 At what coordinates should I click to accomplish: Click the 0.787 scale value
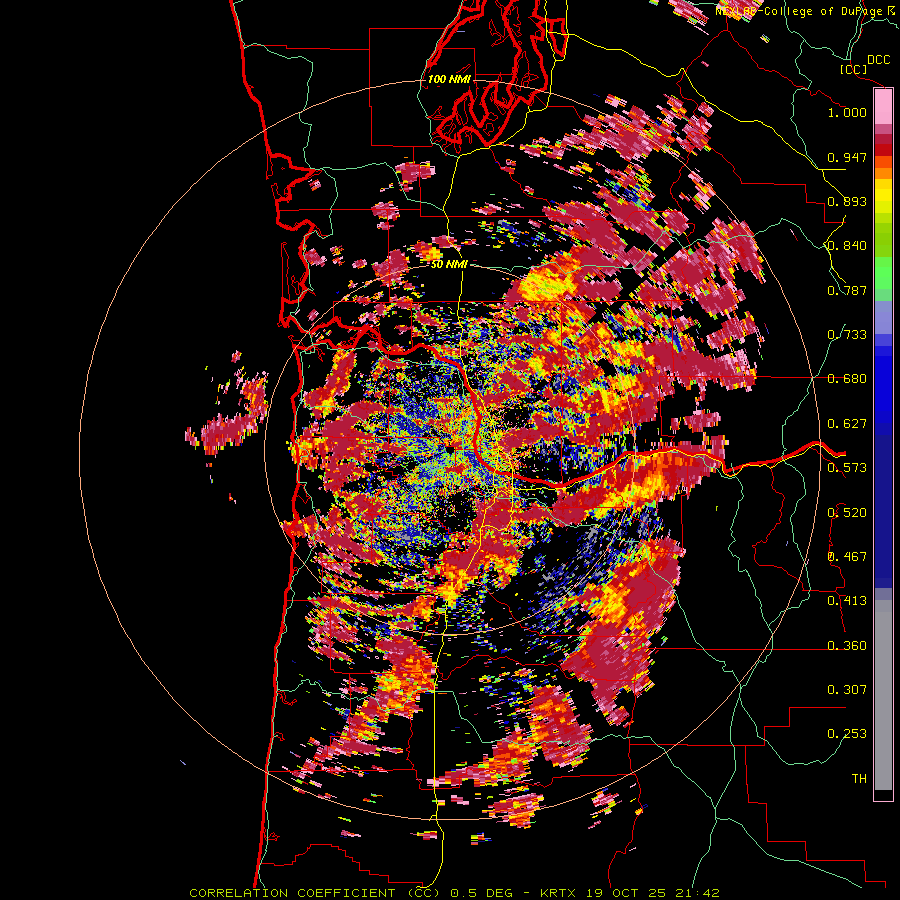[x=847, y=290]
